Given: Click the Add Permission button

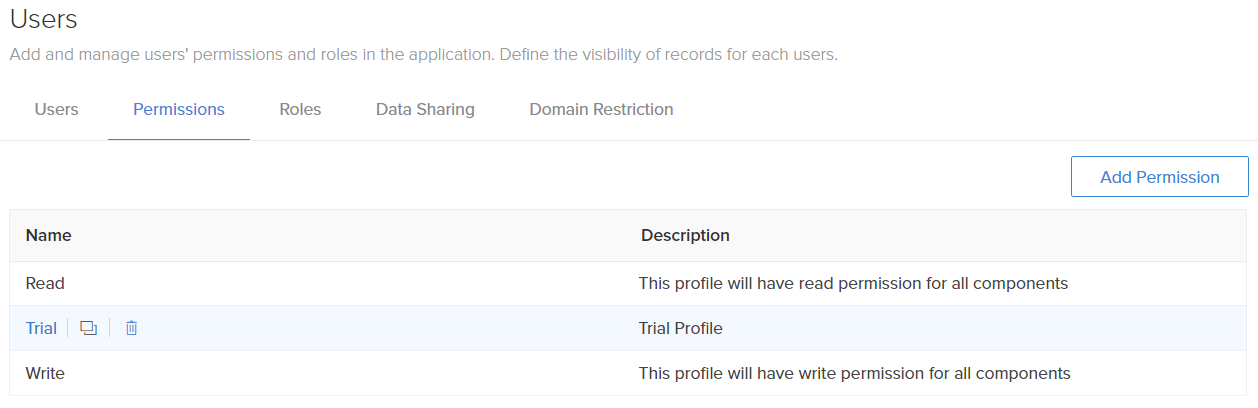Looking at the screenshot, I should pyautogui.click(x=1159, y=177).
